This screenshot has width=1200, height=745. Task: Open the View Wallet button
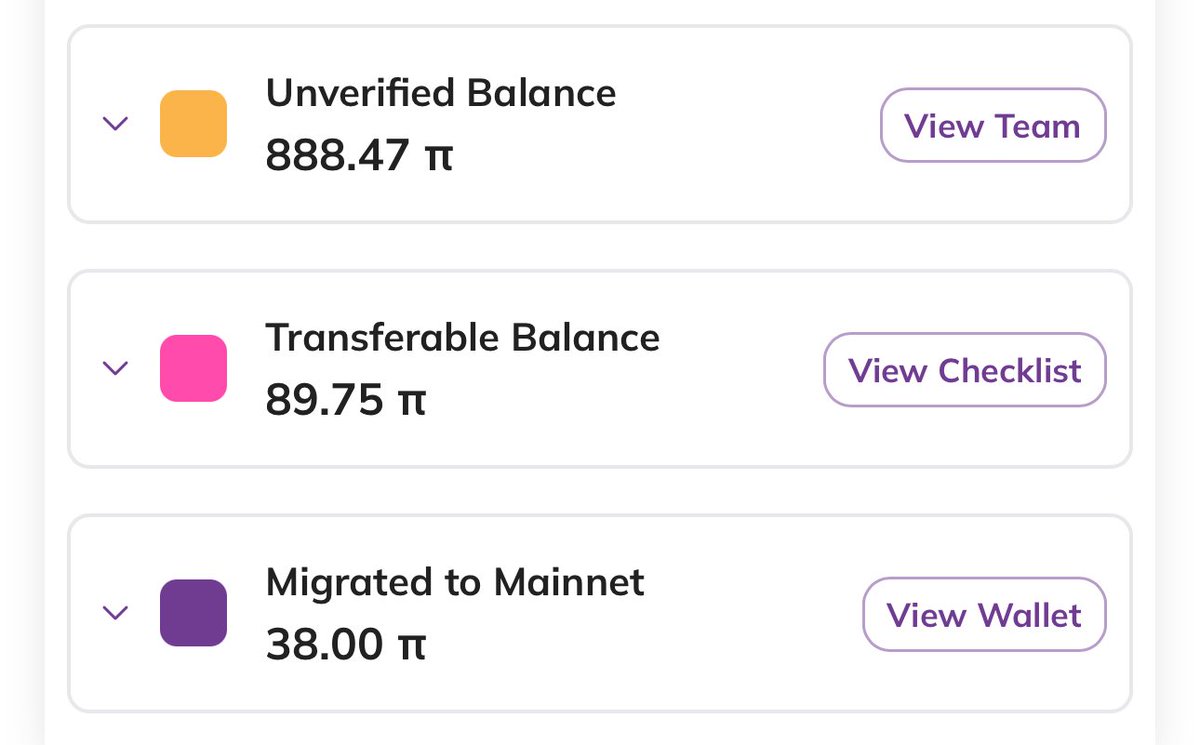tap(984, 614)
